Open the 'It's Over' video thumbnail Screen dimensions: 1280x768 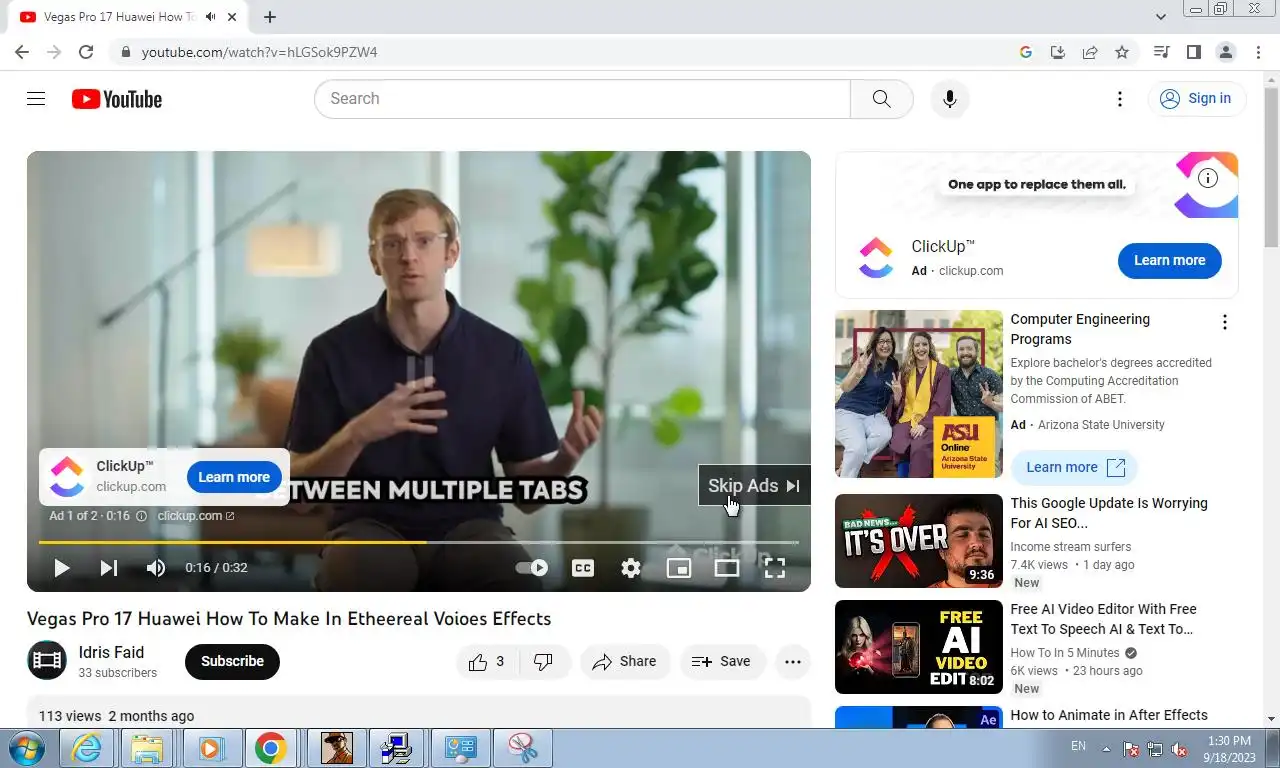click(x=919, y=541)
